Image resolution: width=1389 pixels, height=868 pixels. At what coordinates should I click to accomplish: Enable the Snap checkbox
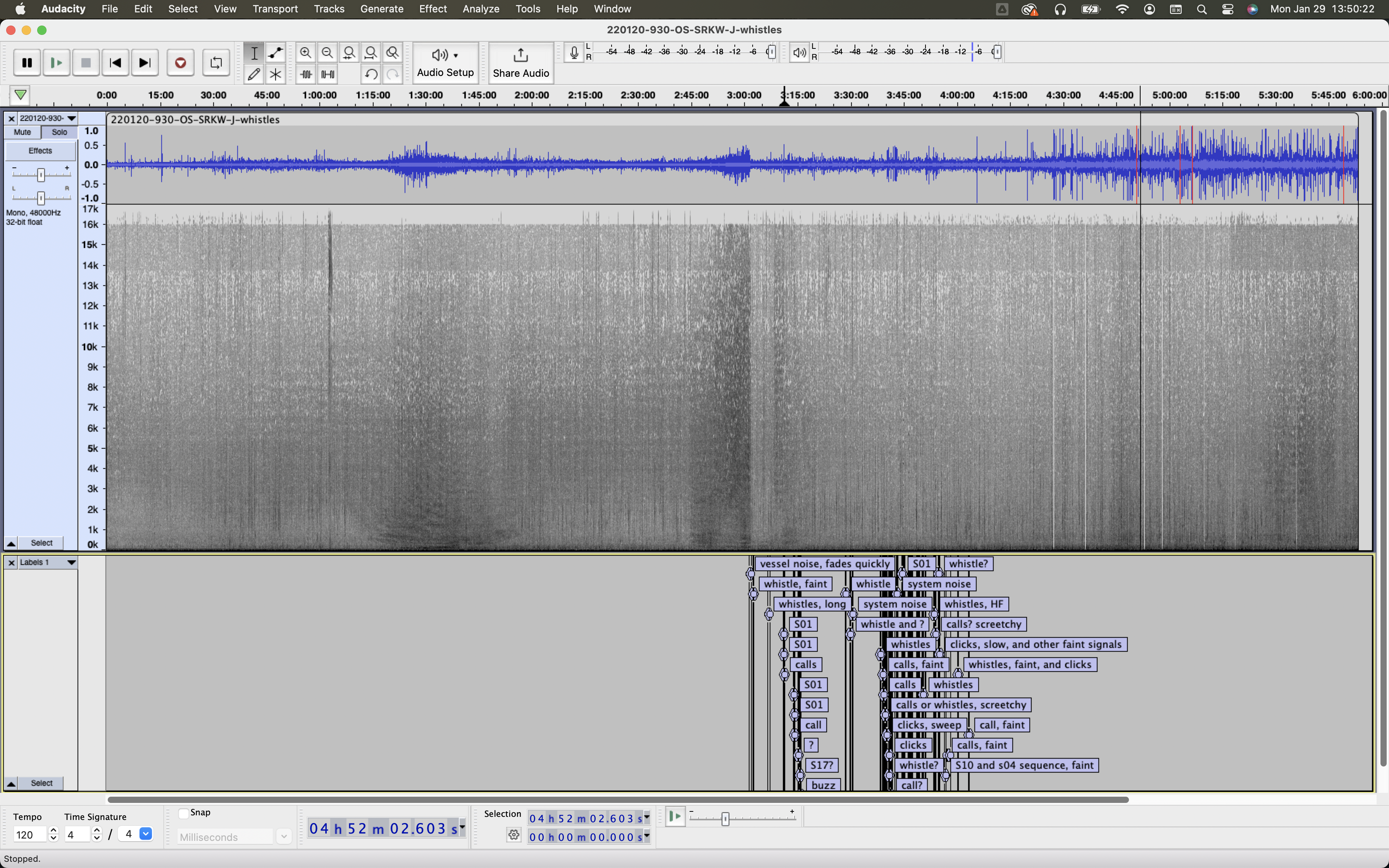[184, 813]
